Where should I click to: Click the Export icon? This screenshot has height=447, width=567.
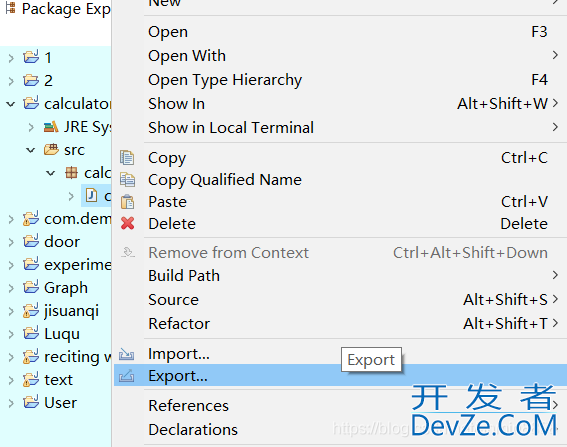[x=127, y=376]
